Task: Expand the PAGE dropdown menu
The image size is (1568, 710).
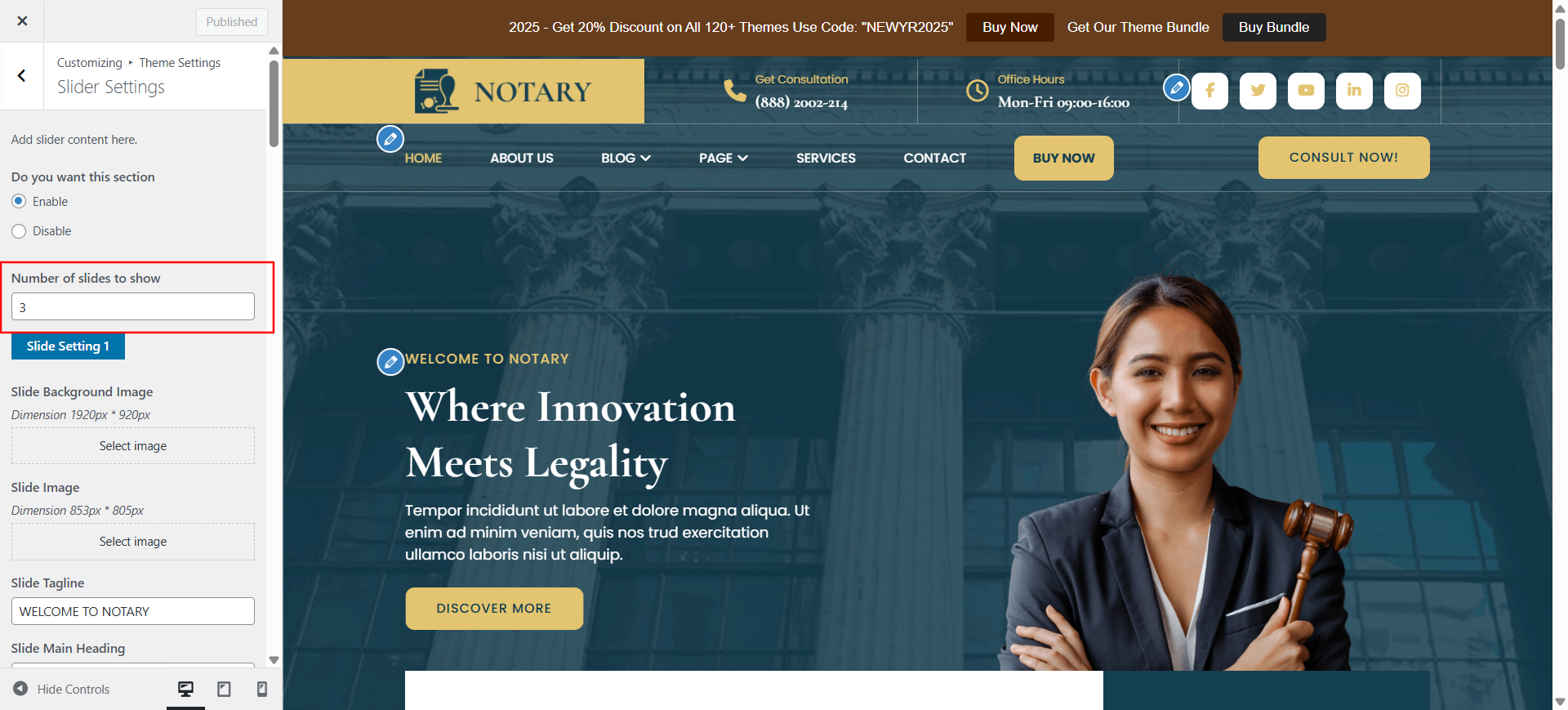Action: 724,159
